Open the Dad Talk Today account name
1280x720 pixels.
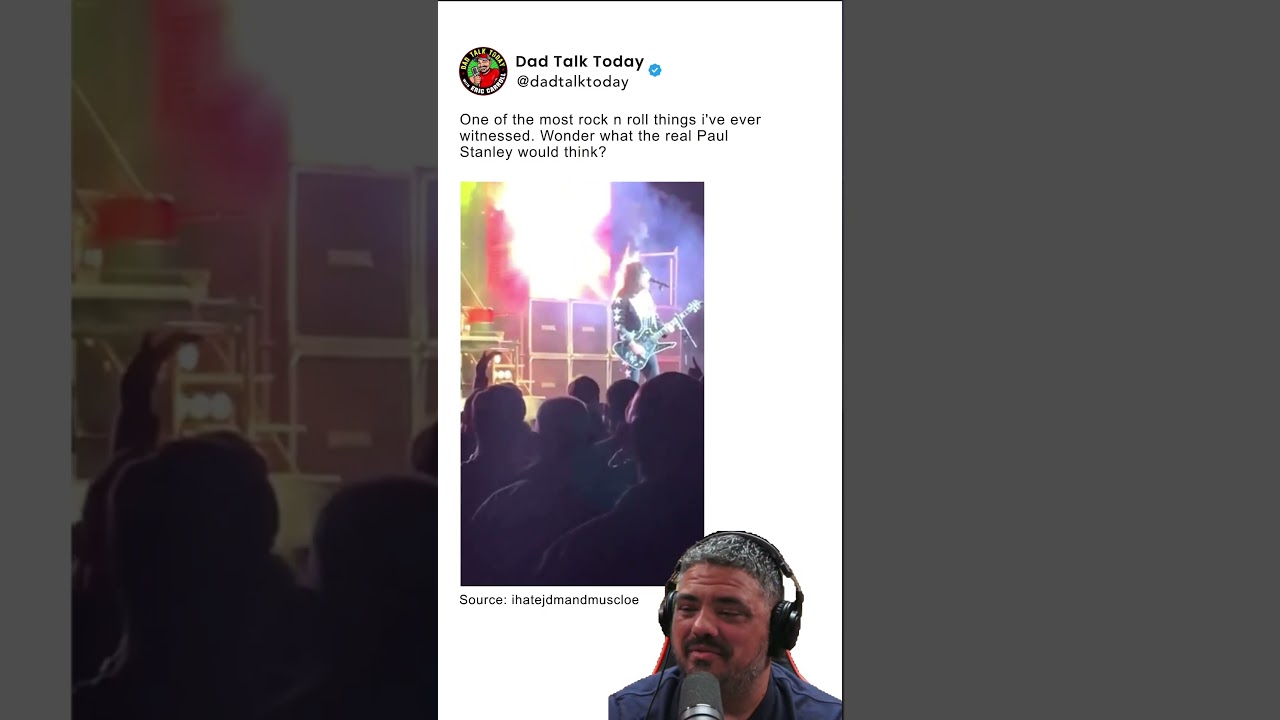click(579, 62)
